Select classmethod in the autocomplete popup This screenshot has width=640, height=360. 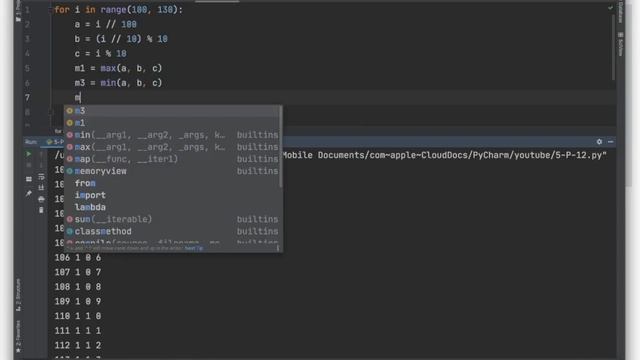tap(173, 231)
